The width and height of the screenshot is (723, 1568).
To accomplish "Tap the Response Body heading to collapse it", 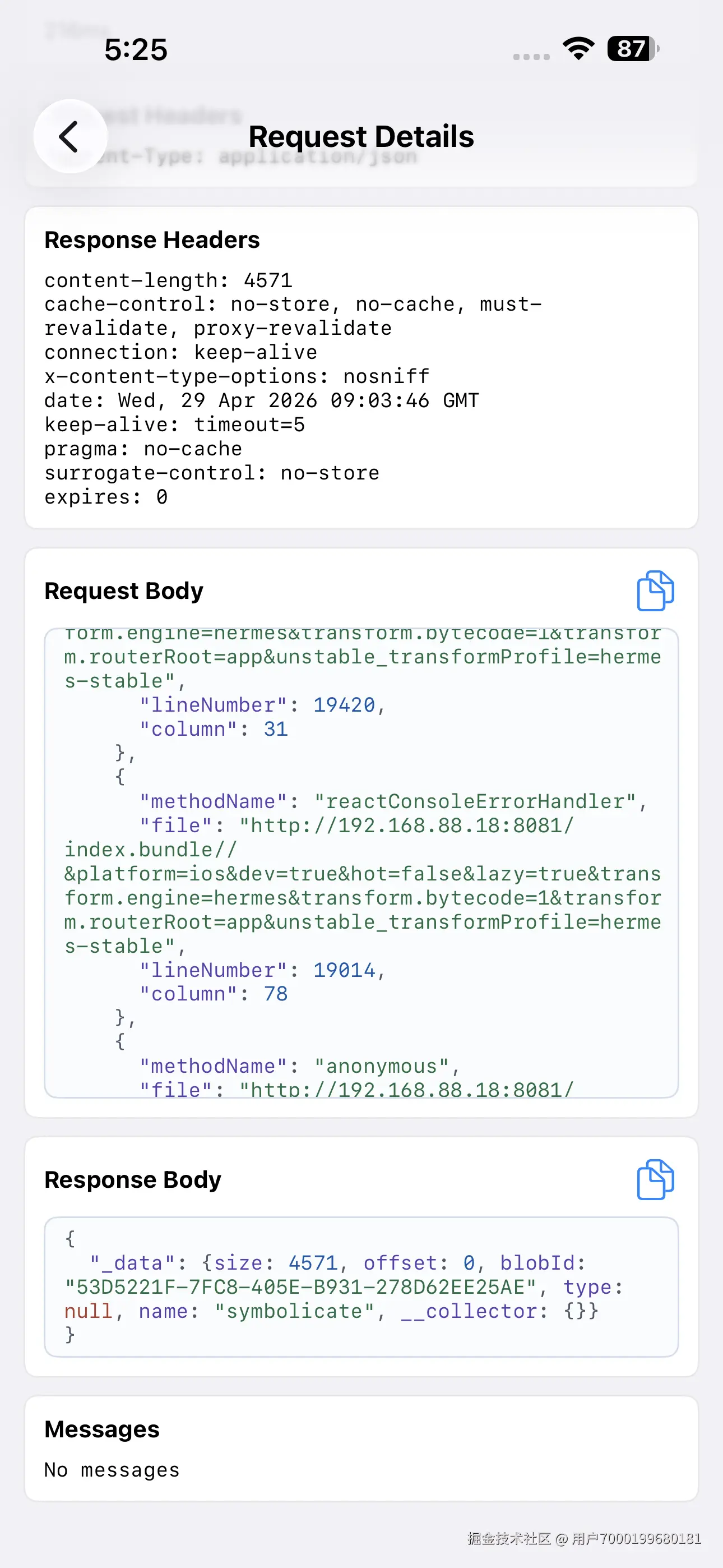I will point(133,1179).
